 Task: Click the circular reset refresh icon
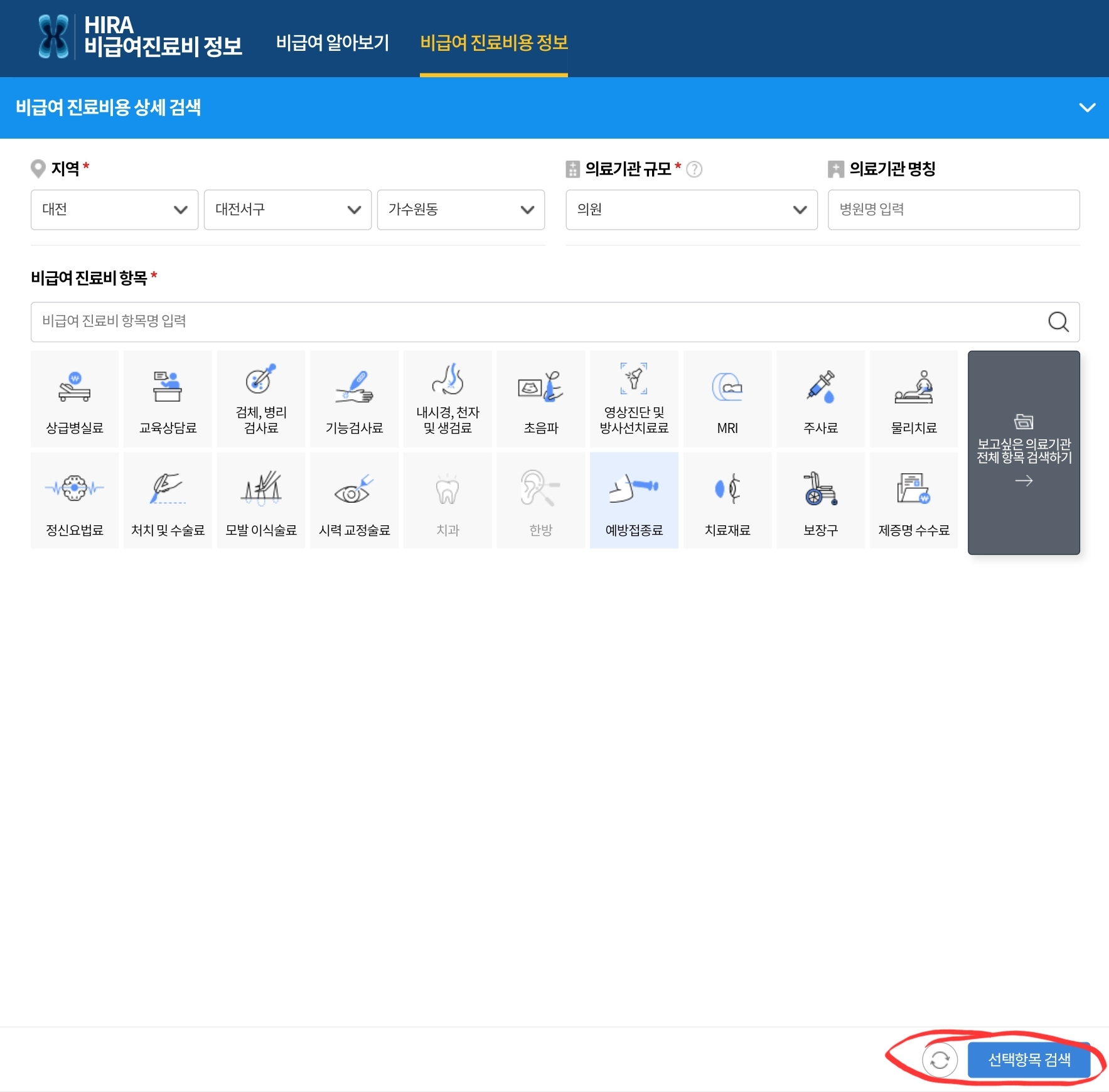940,1060
